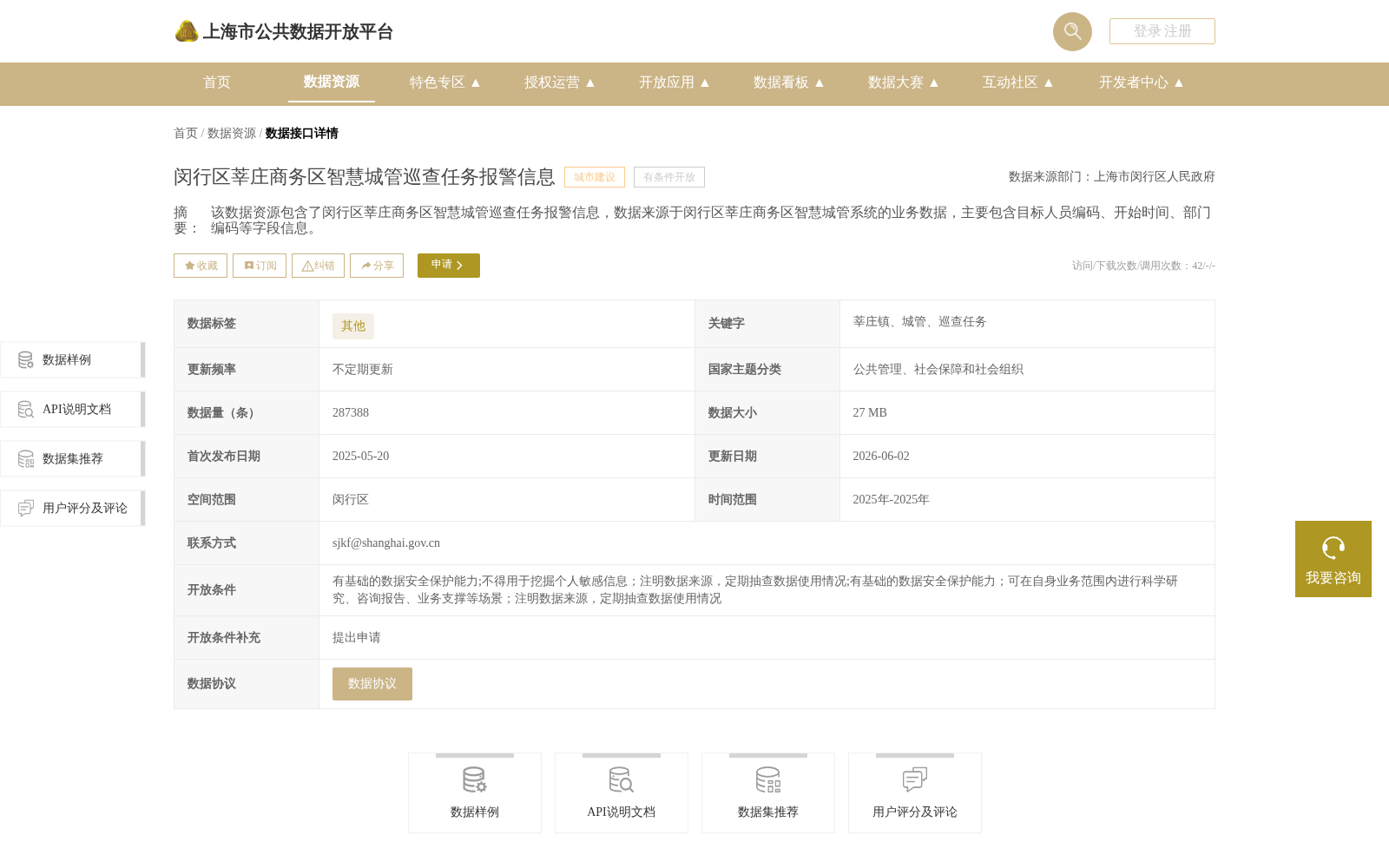Screen dimensions: 1389x868
Task: Click 数据样例 database icon in left sidebar
Action: pyautogui.click(x=26, y=360)
